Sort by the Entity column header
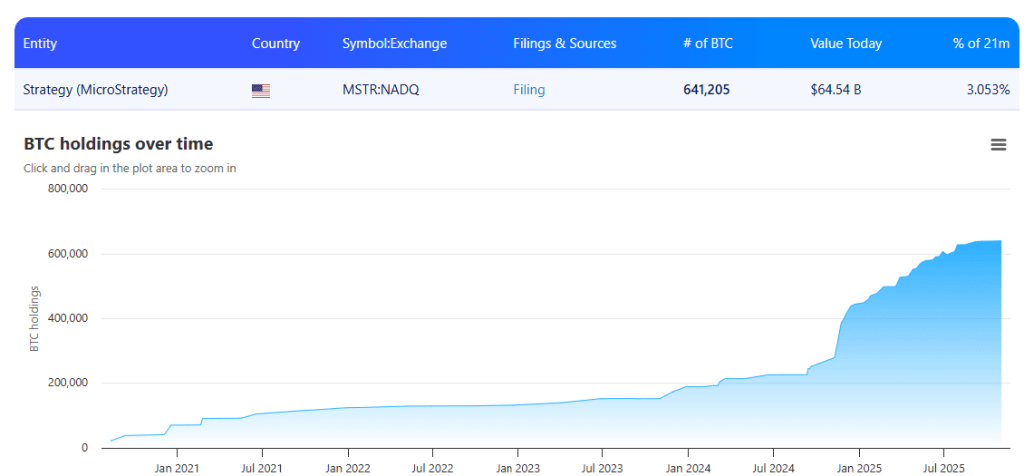 [40, 43]
